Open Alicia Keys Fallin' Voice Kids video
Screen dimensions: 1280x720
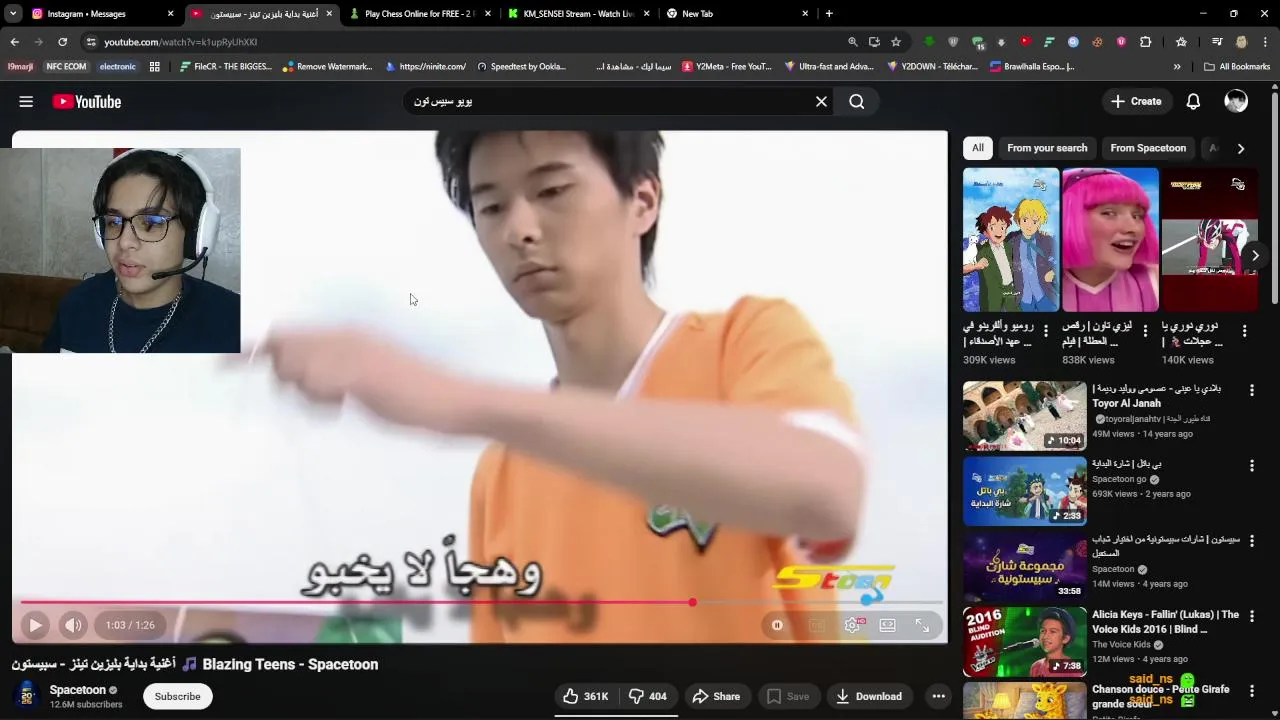tap(1025, 641)
